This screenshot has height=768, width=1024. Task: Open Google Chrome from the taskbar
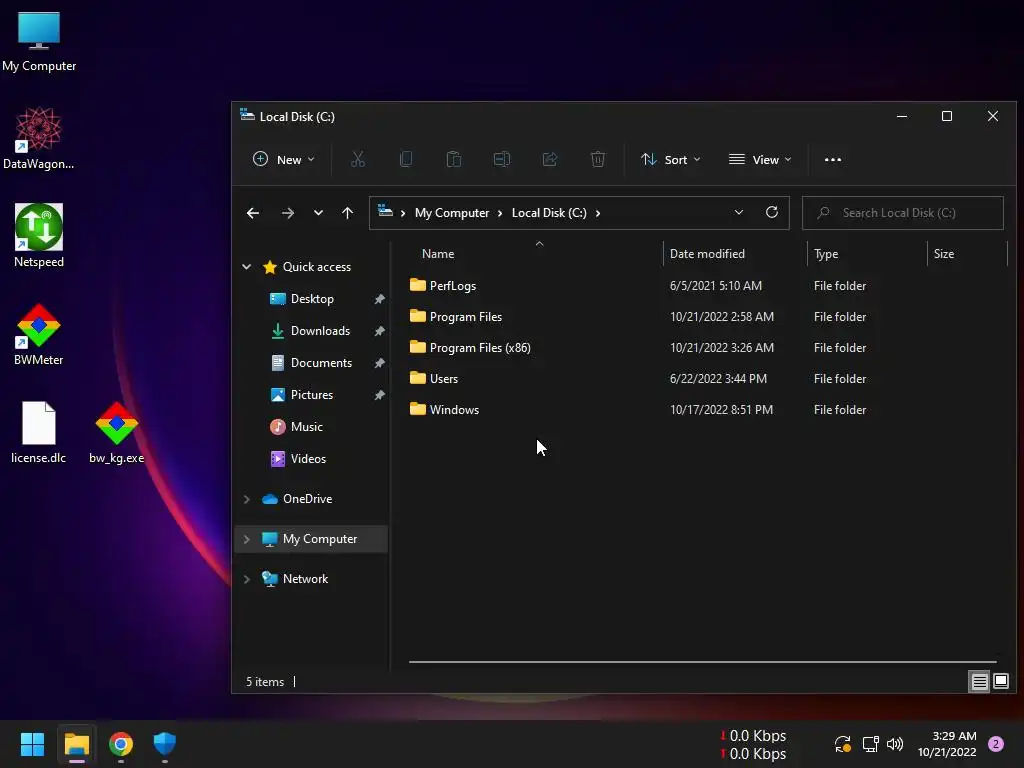tap(121, 744)
